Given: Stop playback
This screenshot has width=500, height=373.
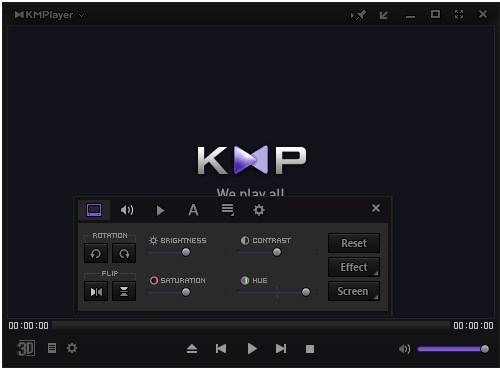Looking at the screenshot, I should [310, 349].
